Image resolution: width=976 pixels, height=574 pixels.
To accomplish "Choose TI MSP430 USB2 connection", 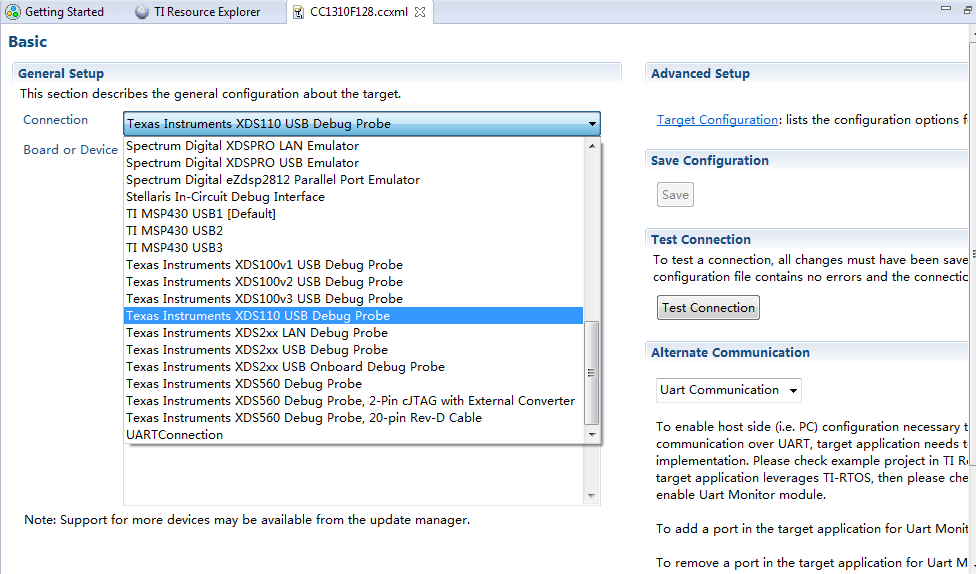I will click(x=353, y=230).
